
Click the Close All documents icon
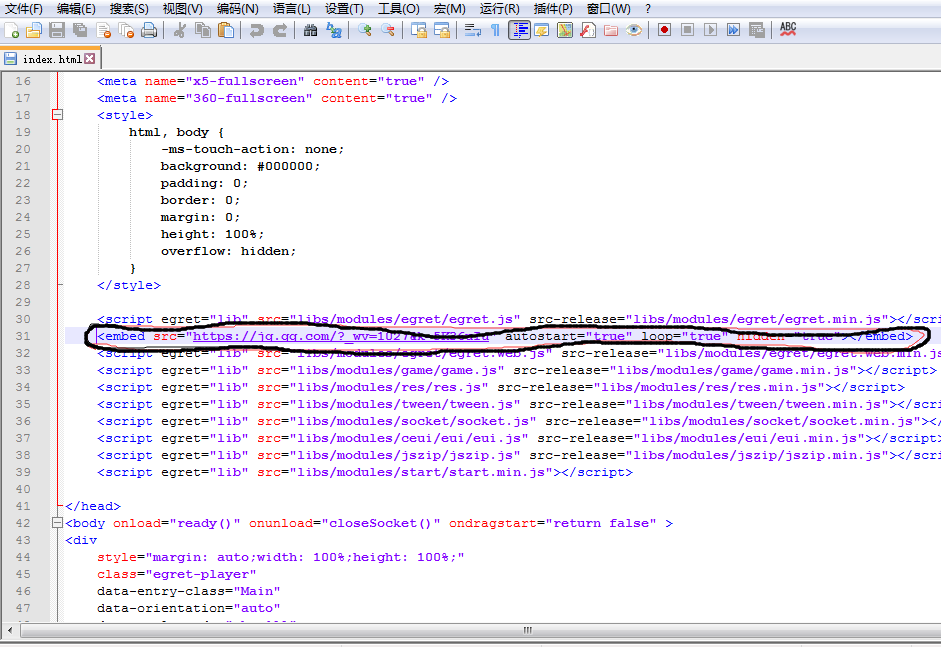click(126, 30)
